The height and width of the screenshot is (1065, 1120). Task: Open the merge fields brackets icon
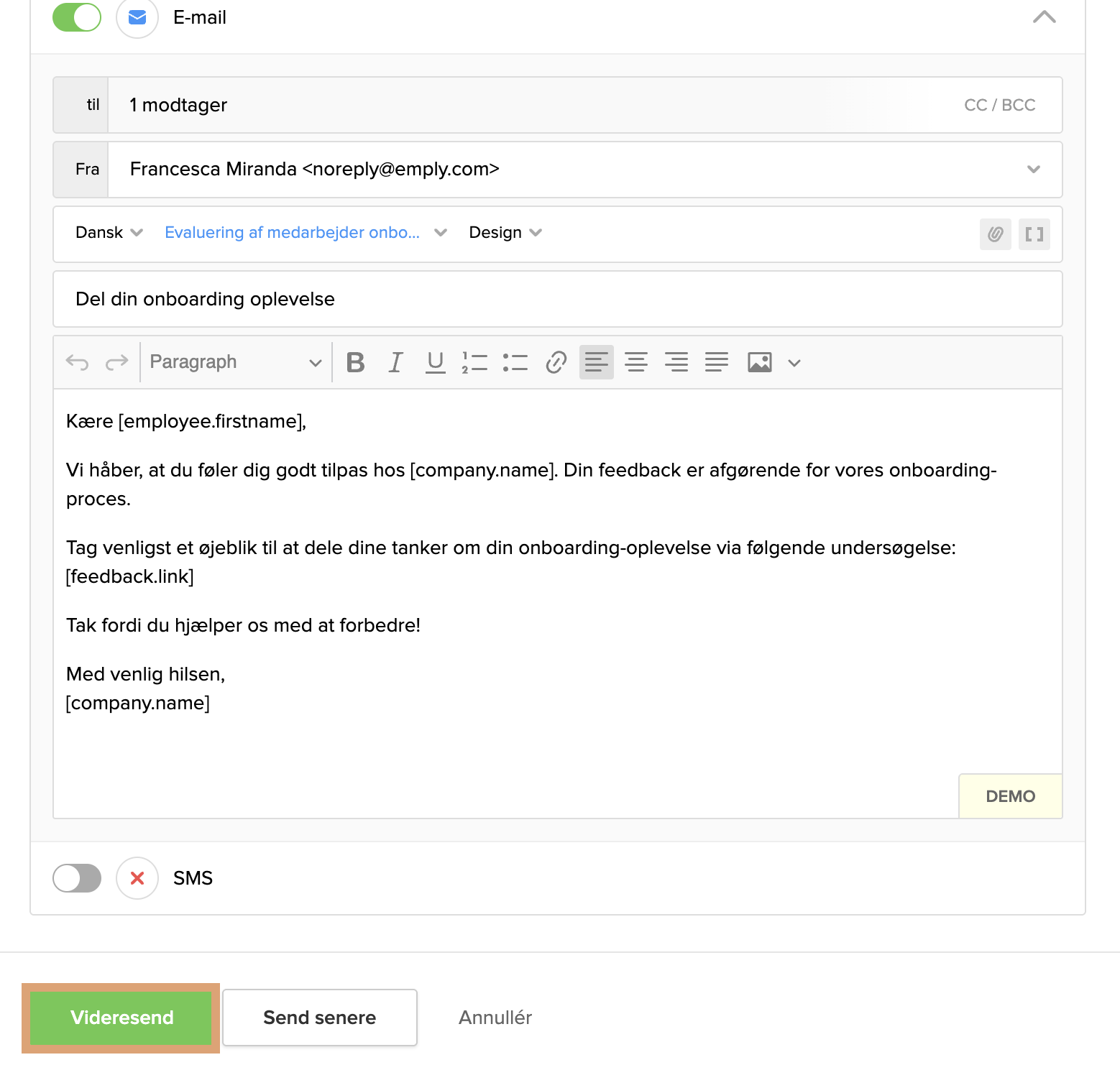(x=1034, y=234)
